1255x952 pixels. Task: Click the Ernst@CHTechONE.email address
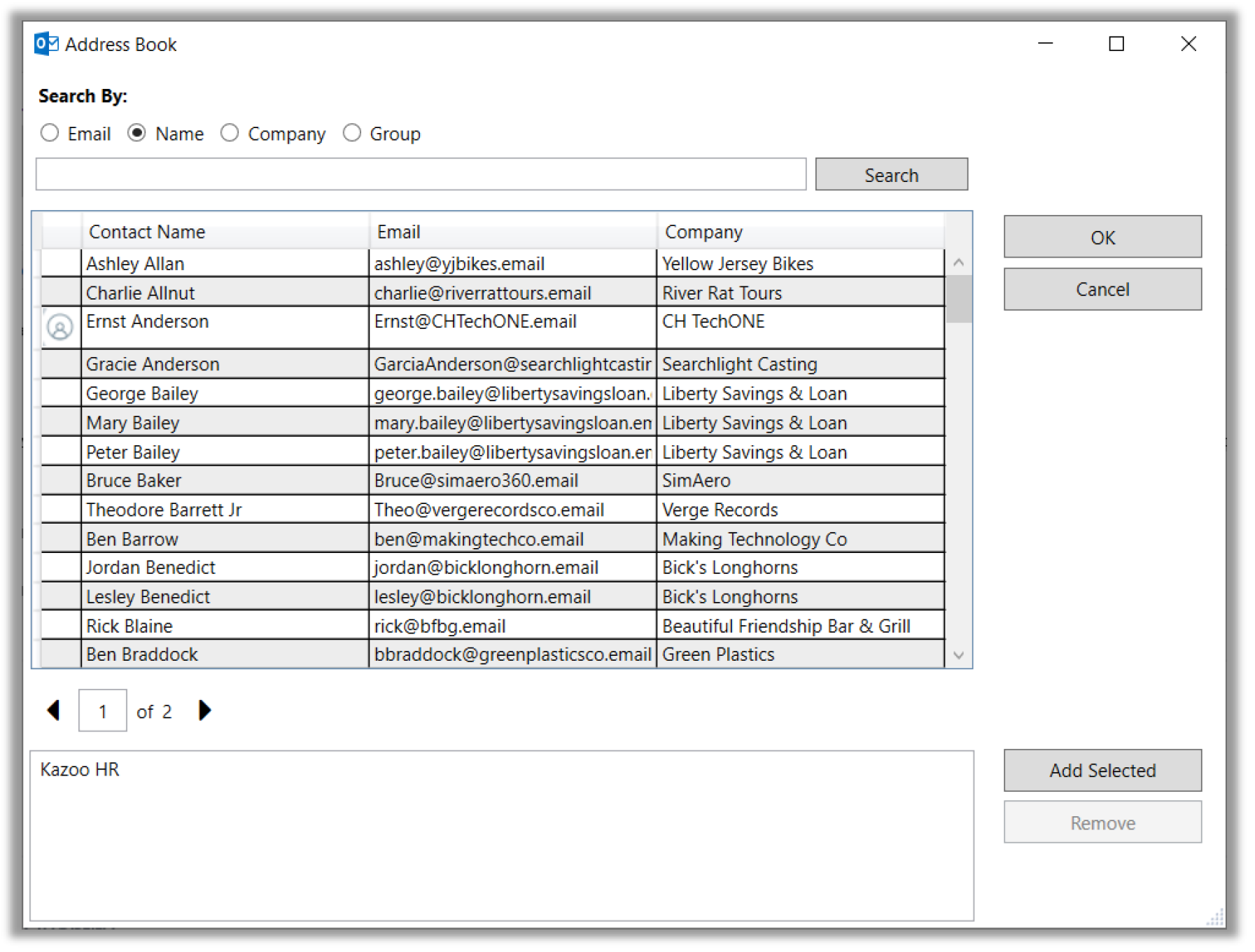(475, 321)
